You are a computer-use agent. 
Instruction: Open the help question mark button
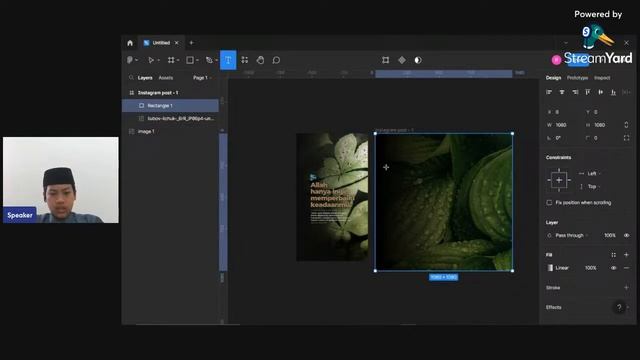click(619, 307)
